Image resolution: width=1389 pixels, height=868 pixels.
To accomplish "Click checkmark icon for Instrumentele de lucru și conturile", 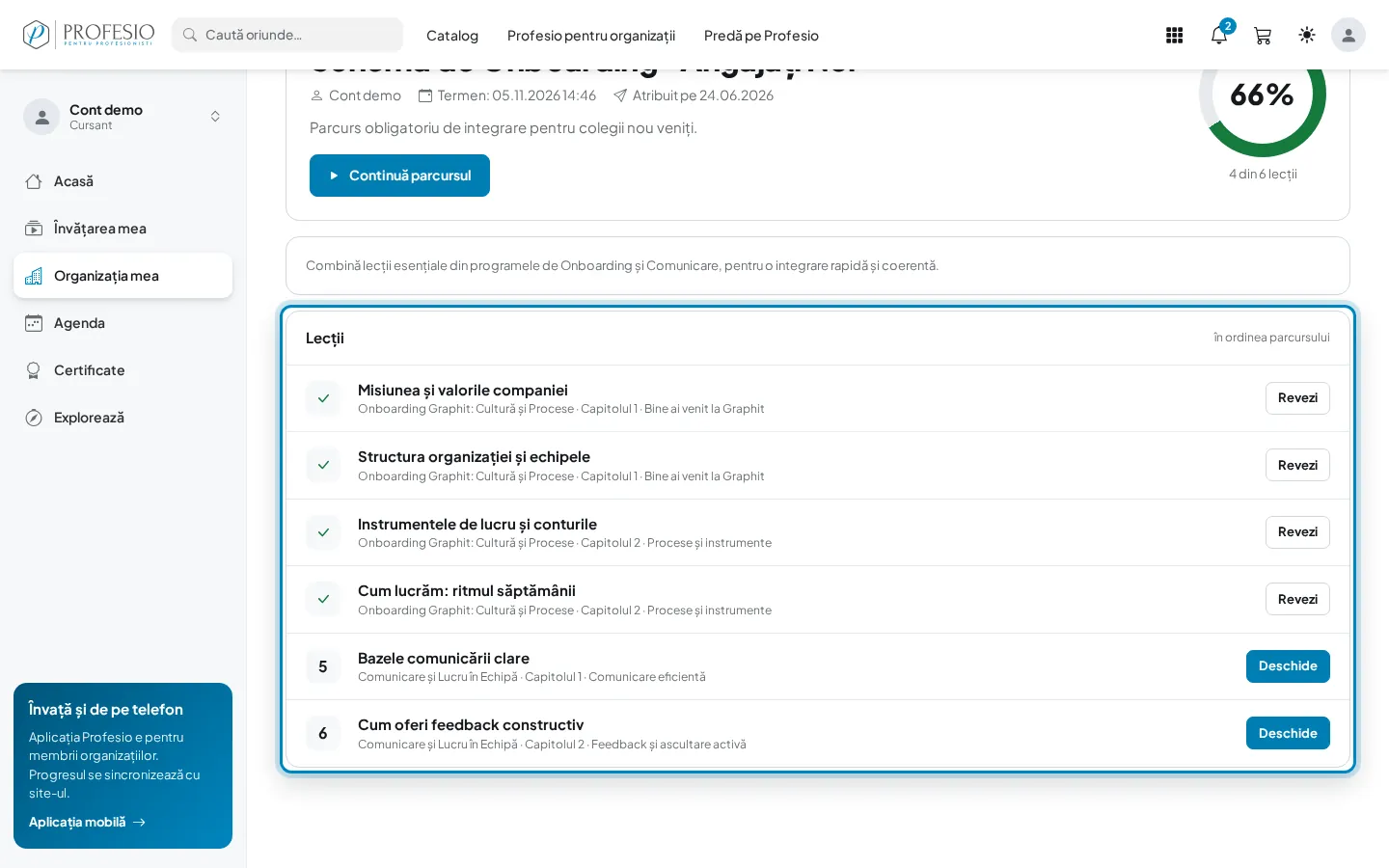I will (x=323, y=532).
